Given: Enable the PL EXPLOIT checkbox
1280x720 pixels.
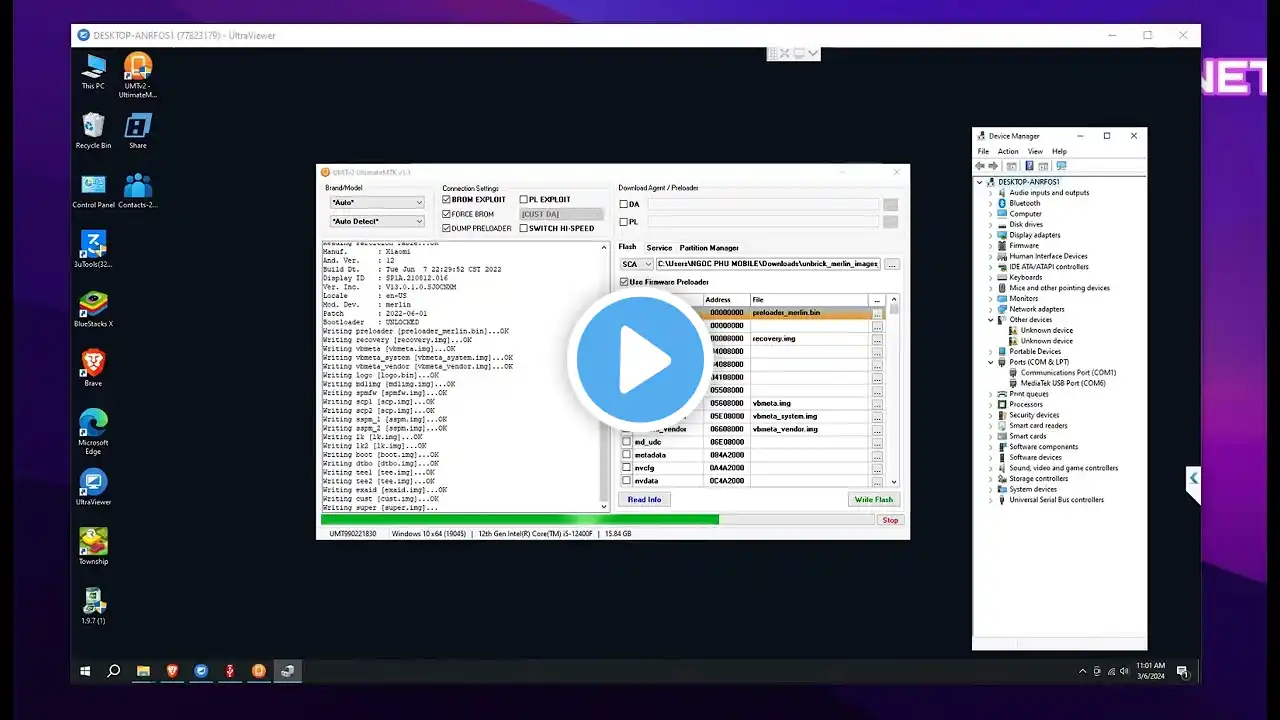Looking at the screenshot, I should [524, 200].
